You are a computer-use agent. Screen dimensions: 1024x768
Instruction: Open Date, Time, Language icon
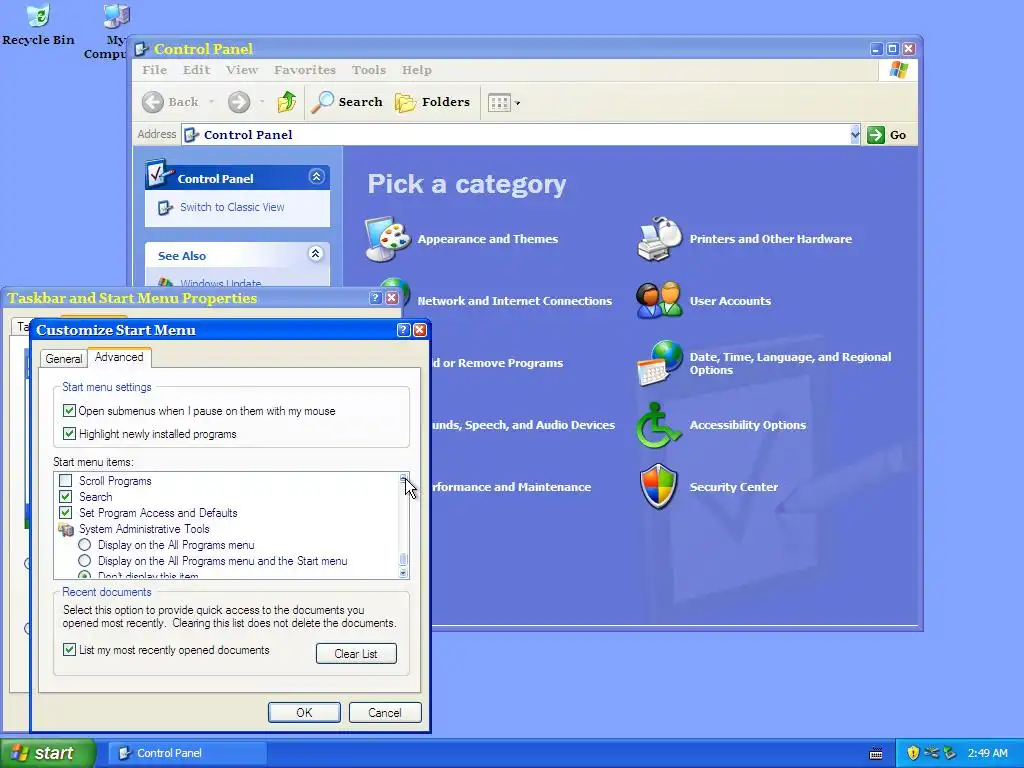click(659, 363)
